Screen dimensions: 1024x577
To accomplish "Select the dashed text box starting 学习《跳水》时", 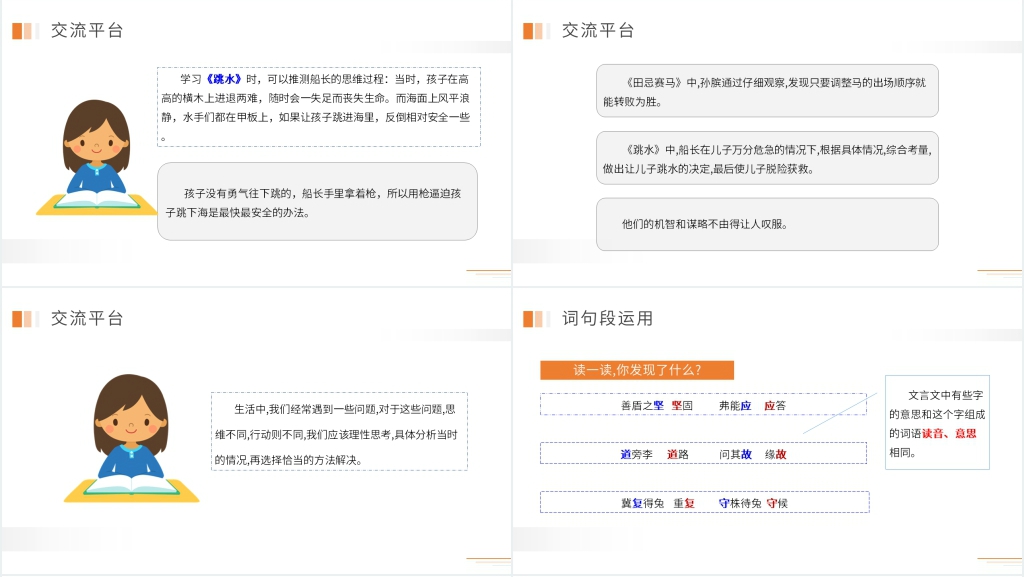I will [x=318, y=107].
